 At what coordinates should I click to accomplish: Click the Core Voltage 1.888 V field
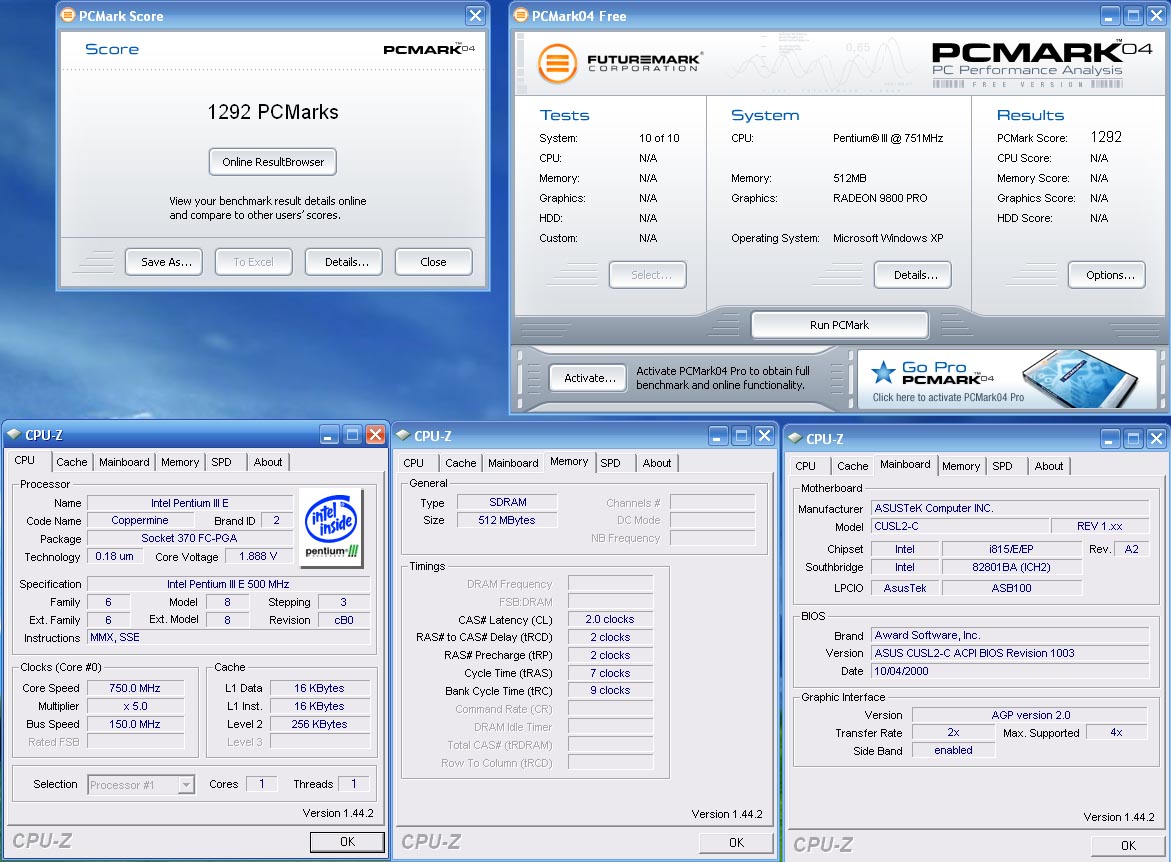(x=258, y=556)
